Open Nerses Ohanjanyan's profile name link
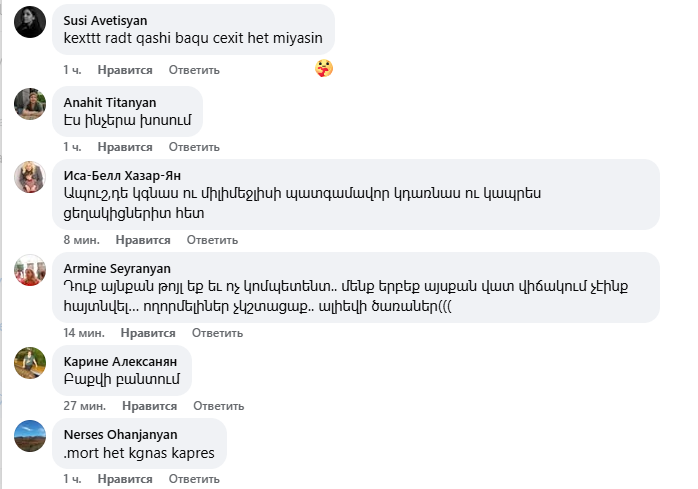Viewport: 698px width, 489px height. pos(122,434)
